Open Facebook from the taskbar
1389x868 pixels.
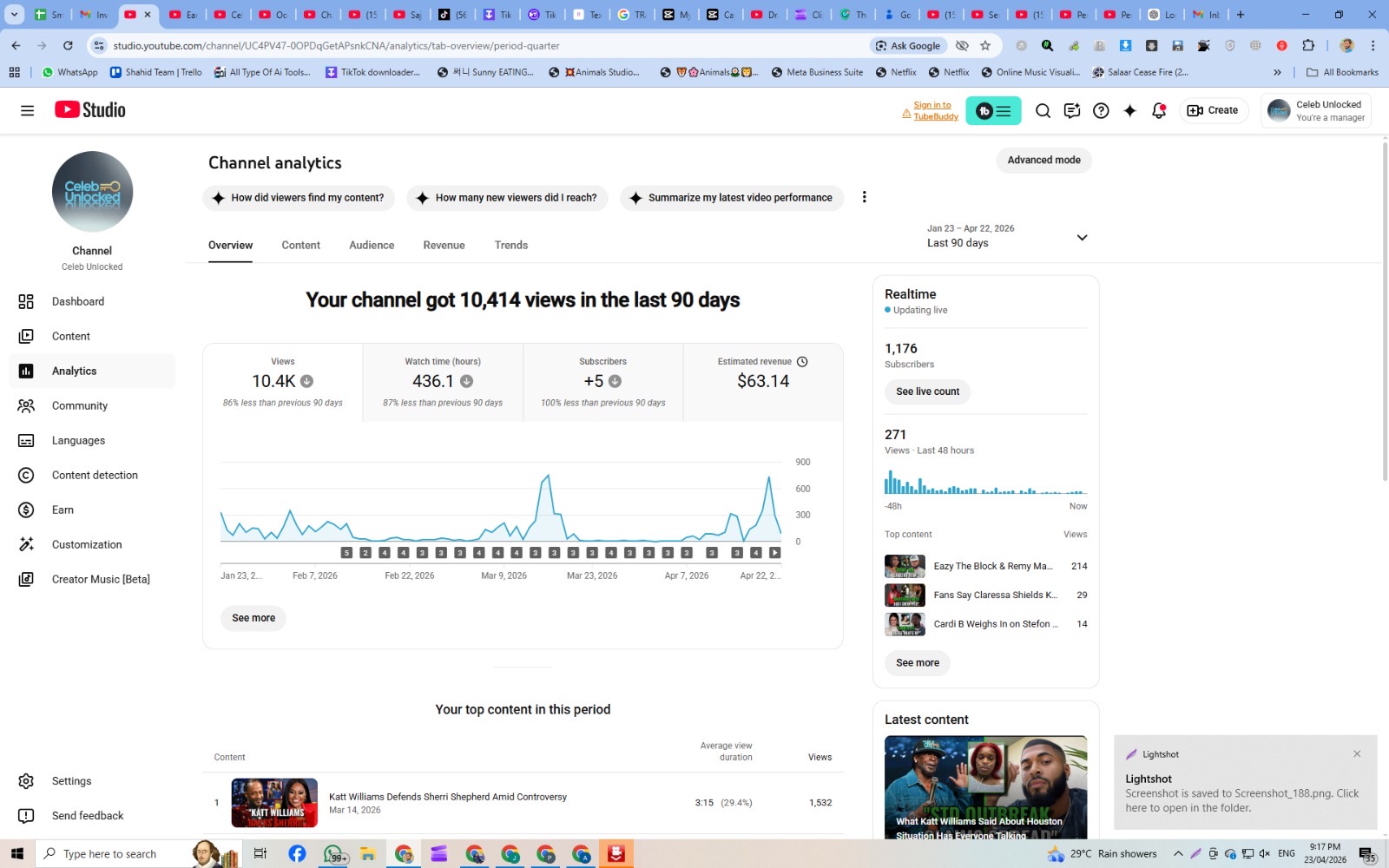tap(297, 854)
